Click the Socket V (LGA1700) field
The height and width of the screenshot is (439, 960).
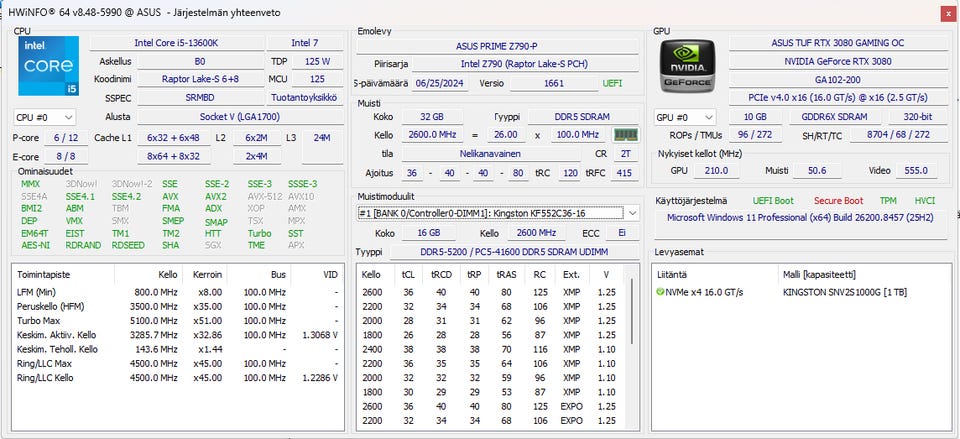coord(239,116)
